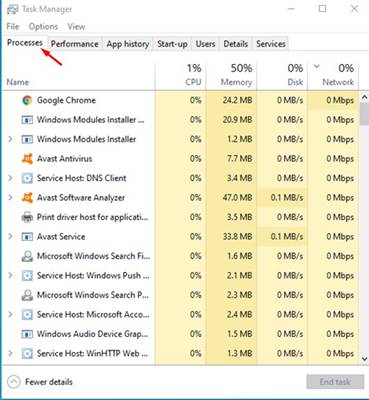Expand the Avast Service process group

point(10,236)
